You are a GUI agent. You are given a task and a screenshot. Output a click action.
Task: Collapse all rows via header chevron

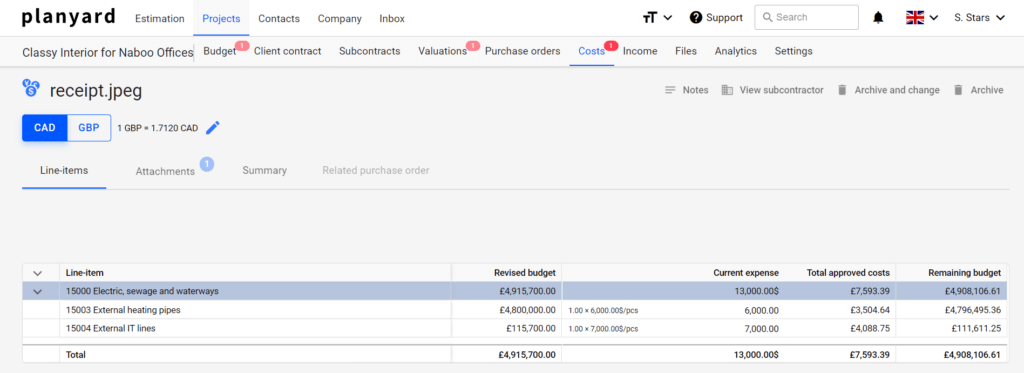pos(37,272)
